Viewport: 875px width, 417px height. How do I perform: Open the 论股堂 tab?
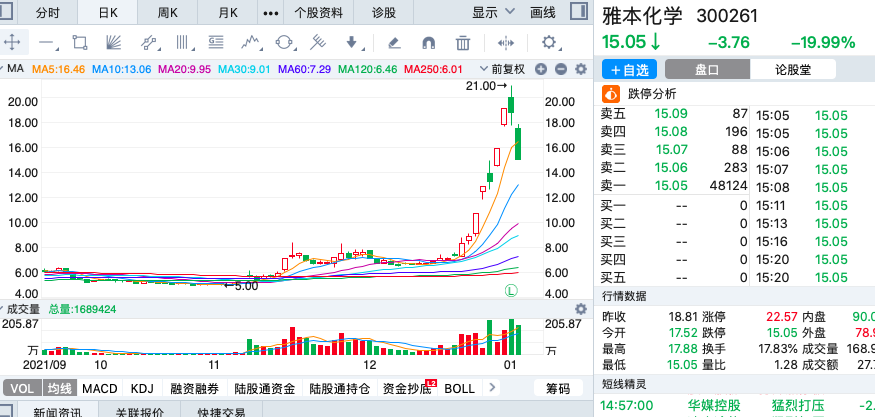793,69
